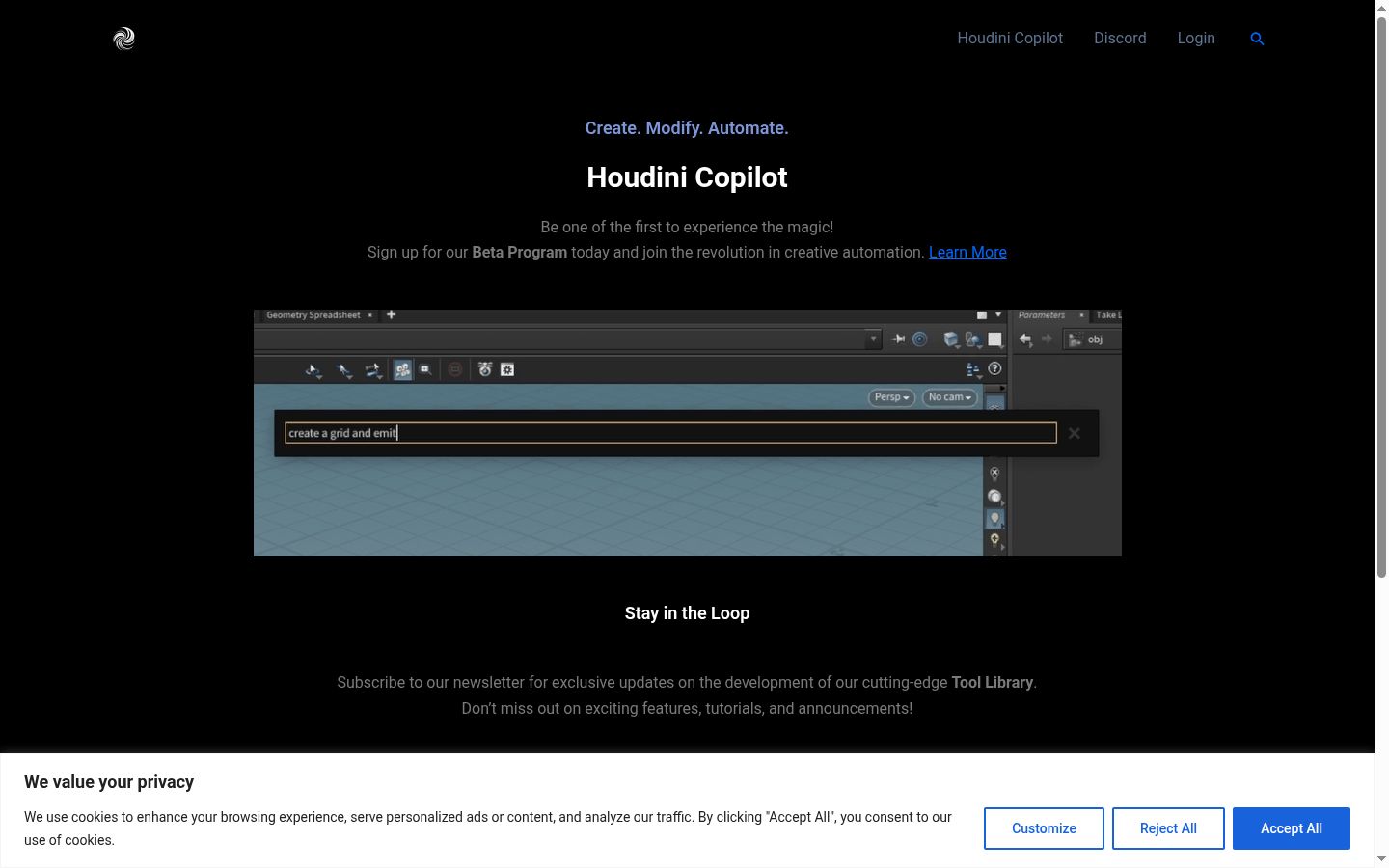The width and height of the screenshot is (1389, 868).
Task: Click Customize in the cookie banner
Action: (1044, 828)
